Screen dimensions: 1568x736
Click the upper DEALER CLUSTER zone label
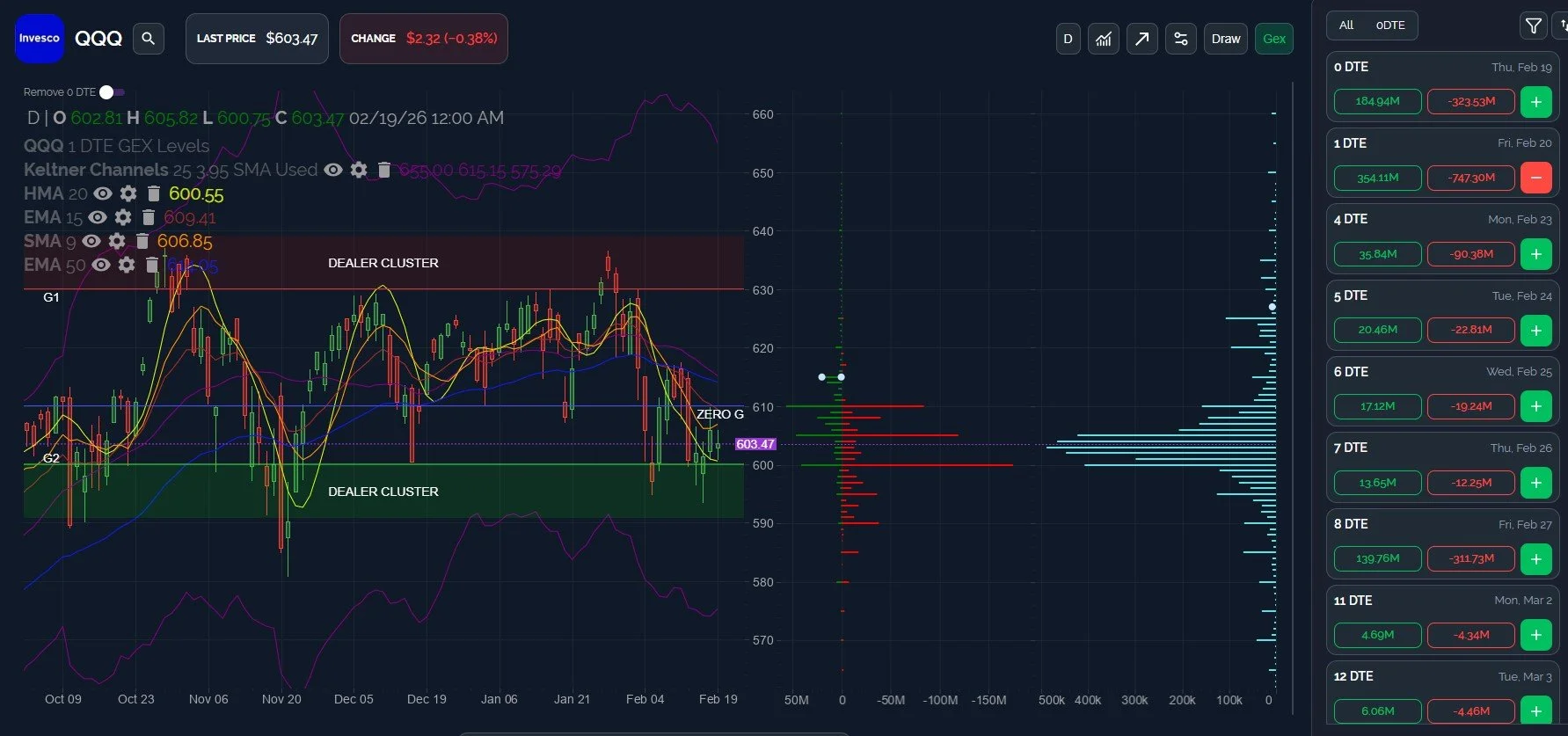383,263
